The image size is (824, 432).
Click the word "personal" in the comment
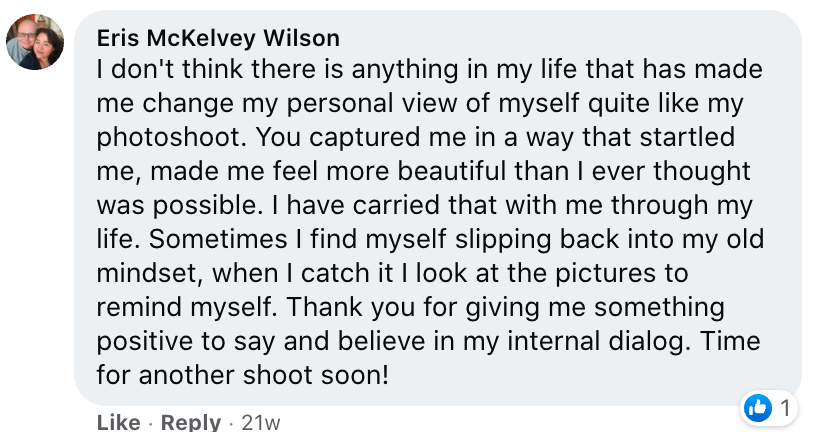click(340, 104)
